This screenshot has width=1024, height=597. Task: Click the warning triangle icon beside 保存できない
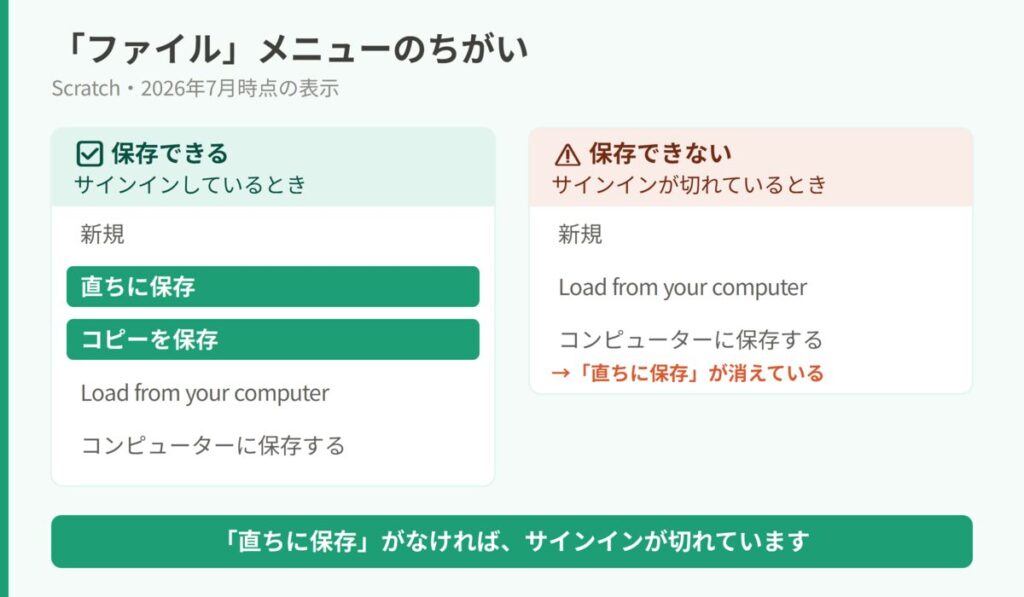tap(567, 155)
